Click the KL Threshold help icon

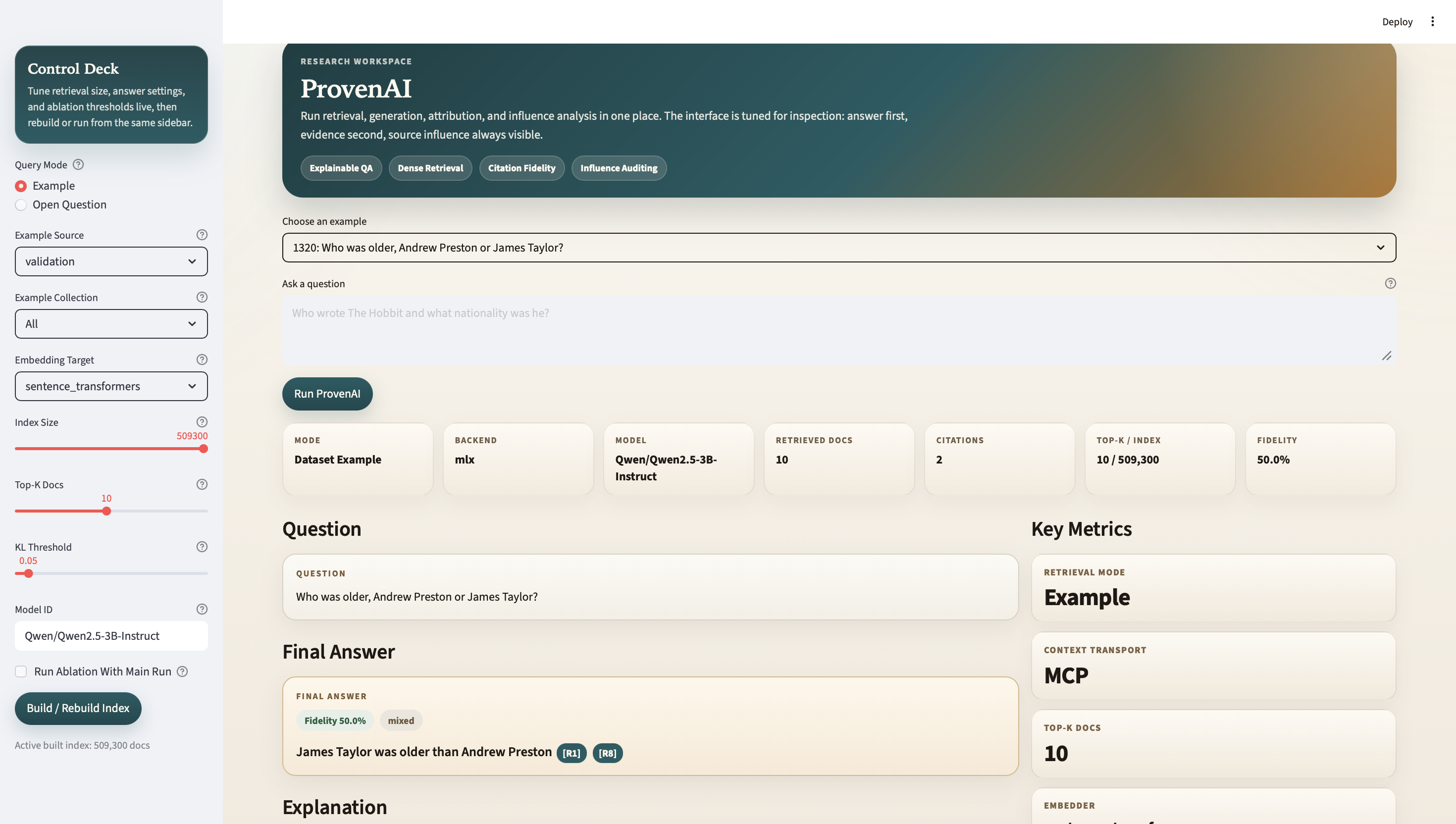202,547
